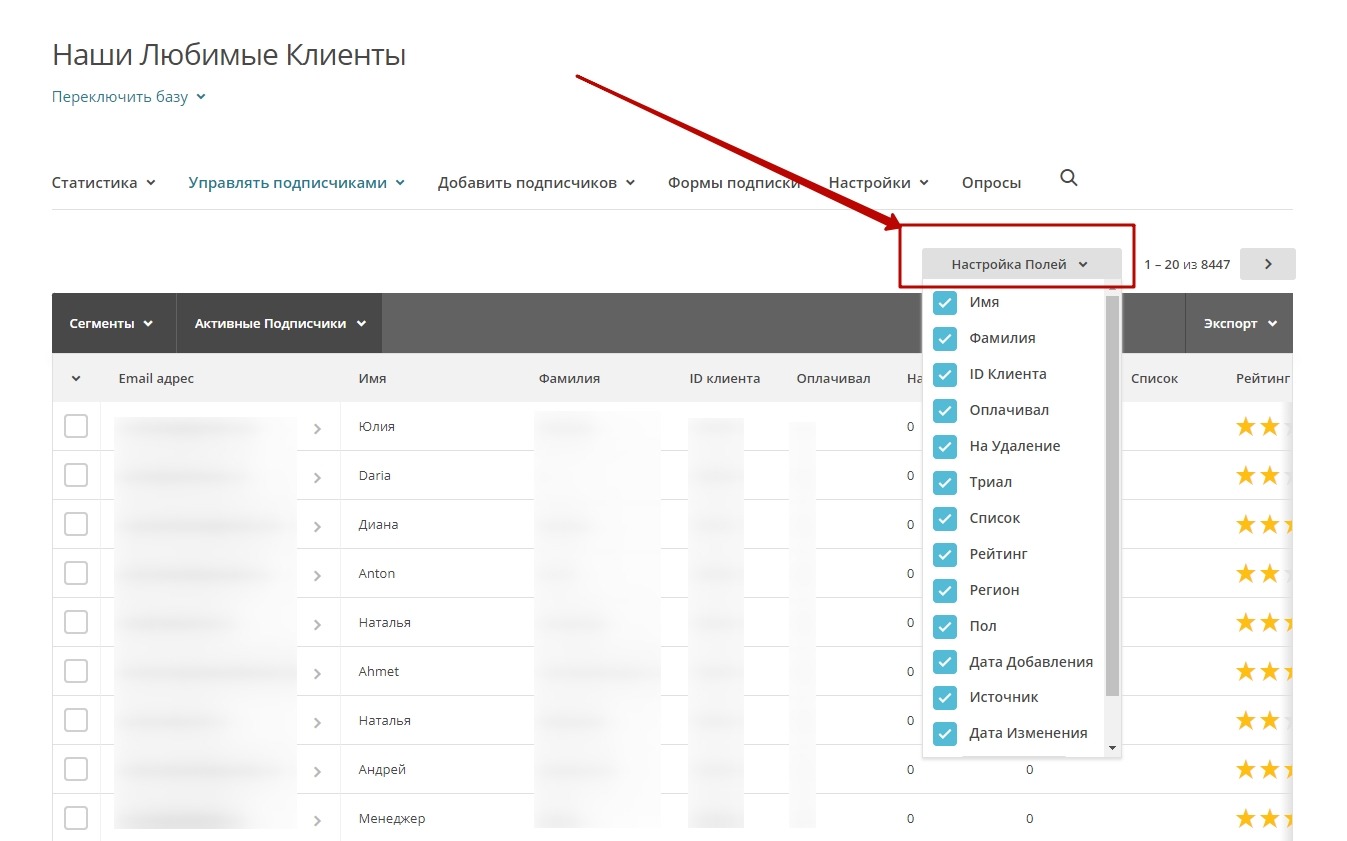Open the Активные Подписчики filter
The width and height of the screenshot is (1347, 841).
click(x=280, y=324)
